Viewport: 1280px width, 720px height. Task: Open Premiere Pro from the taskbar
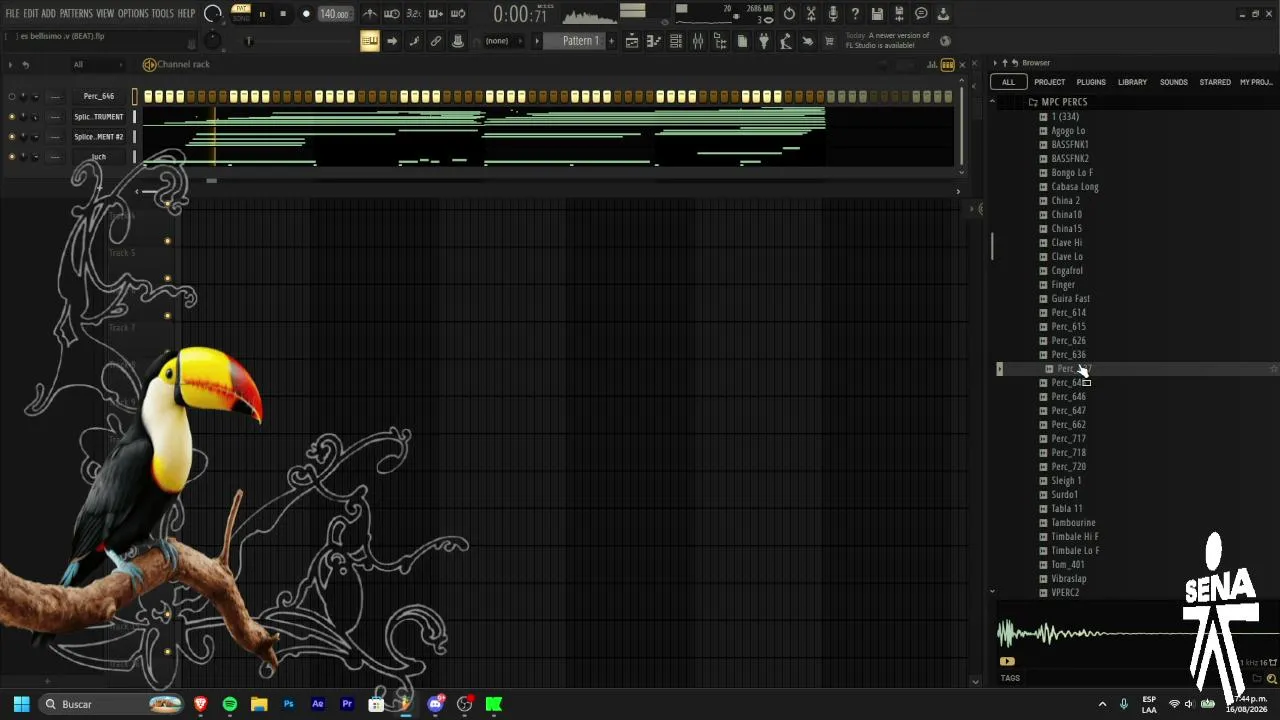(x=347, y=704)
